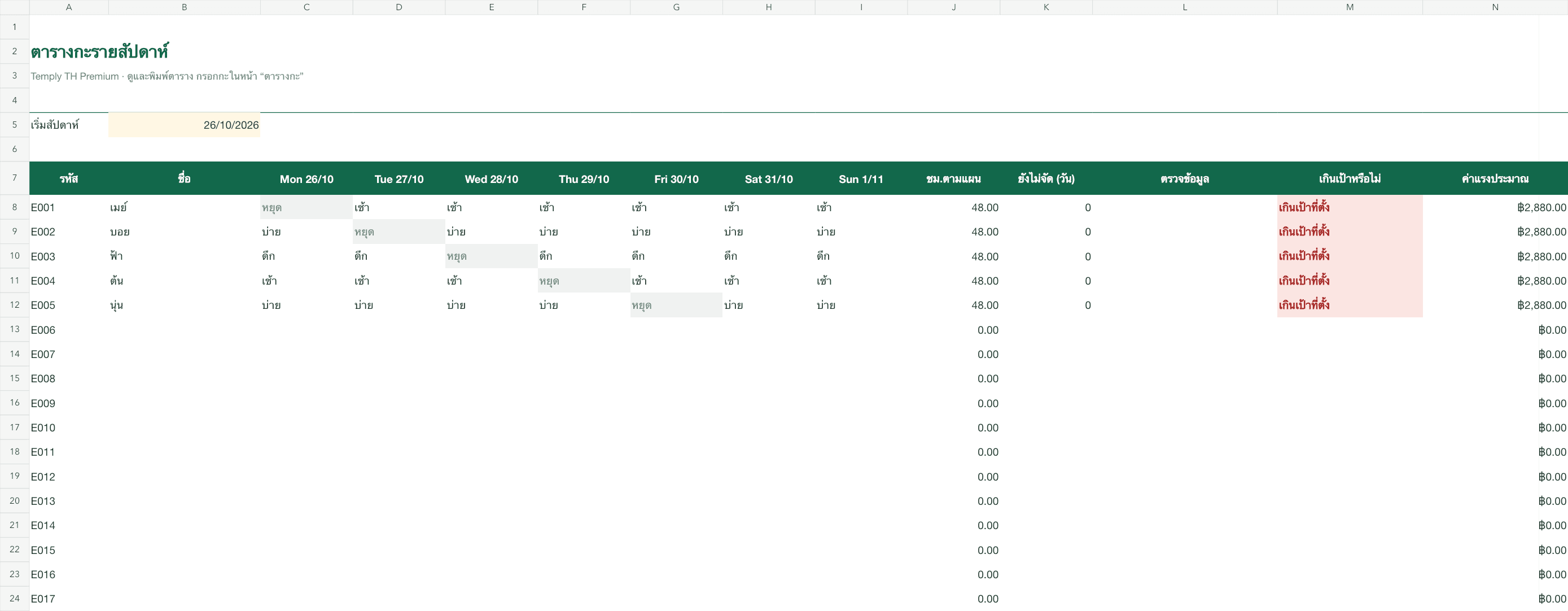The width and height of the screenshot is (1568, 611).
Task: Select employee code cell E001
Action: tap(69, 207)
